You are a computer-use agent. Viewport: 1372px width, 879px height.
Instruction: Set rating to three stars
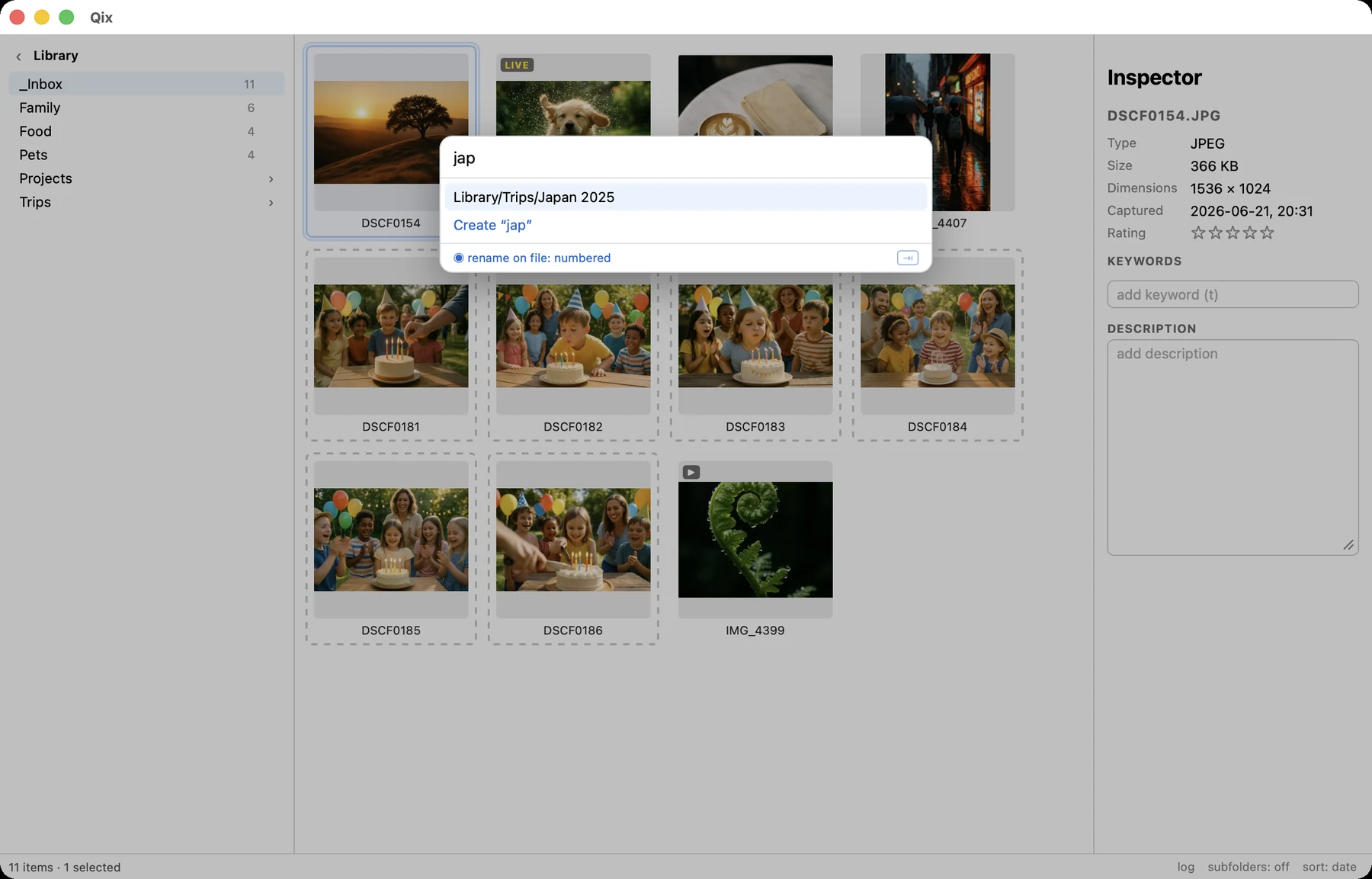pyautogui.click(x=1233, y=233)
